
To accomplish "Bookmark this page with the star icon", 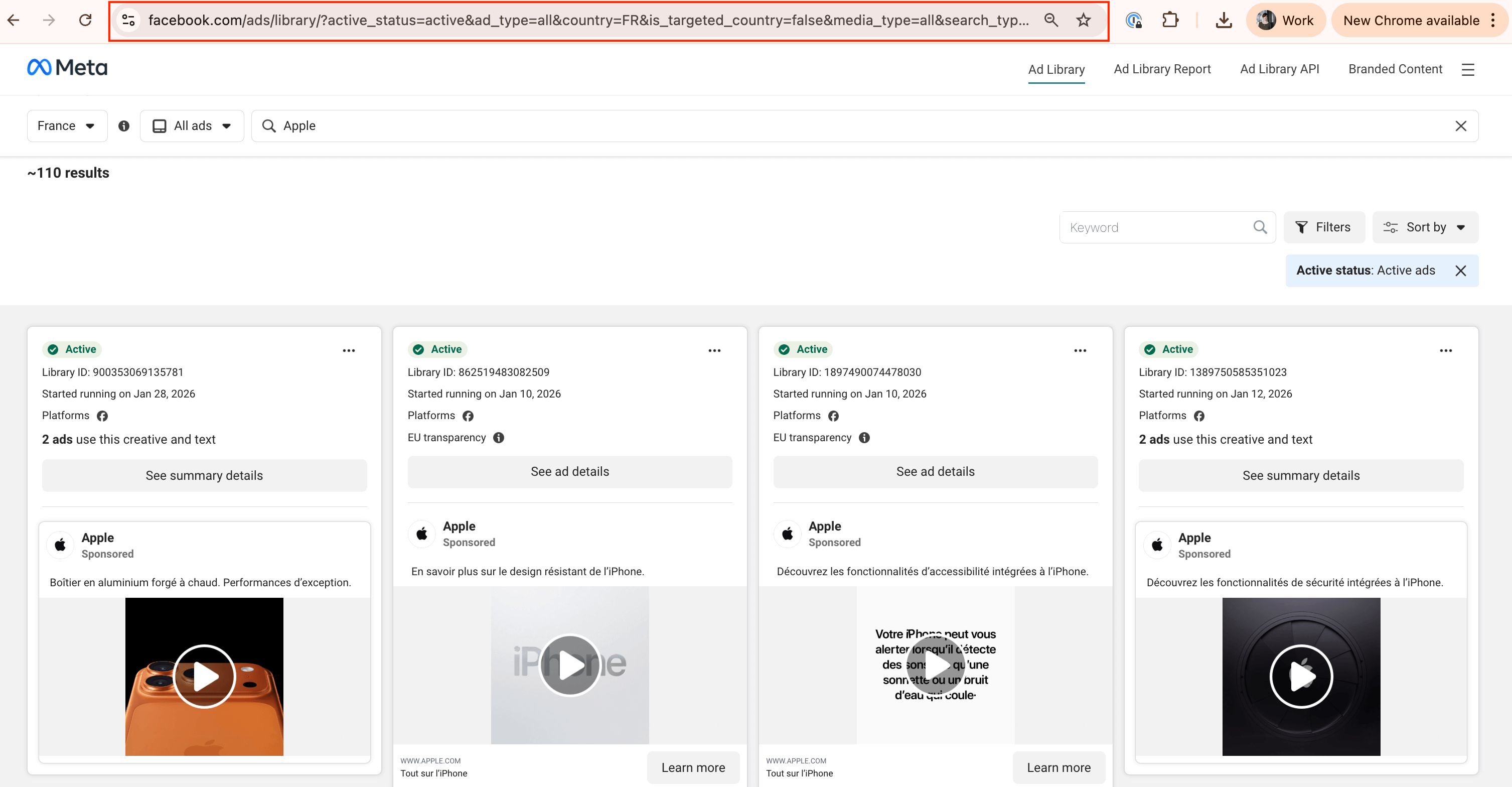I will click(x=1083, y=20).
